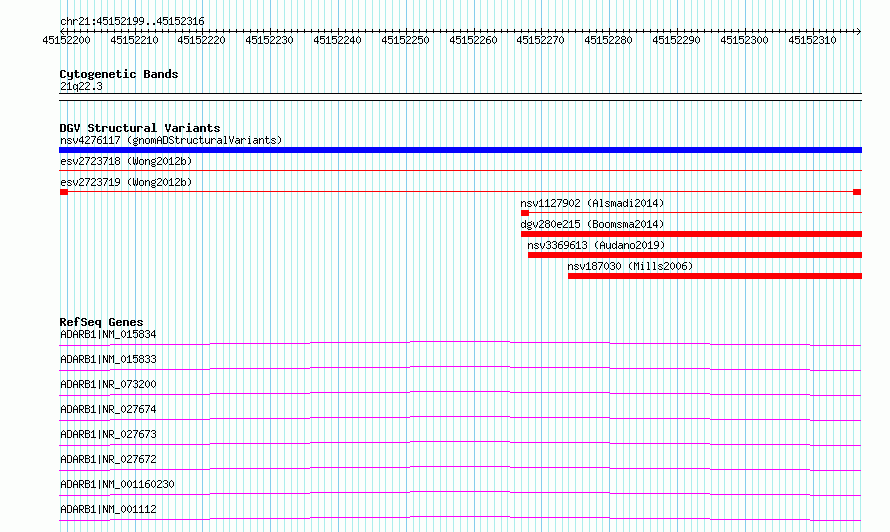Select ruler position 45152200

point(66,40)
